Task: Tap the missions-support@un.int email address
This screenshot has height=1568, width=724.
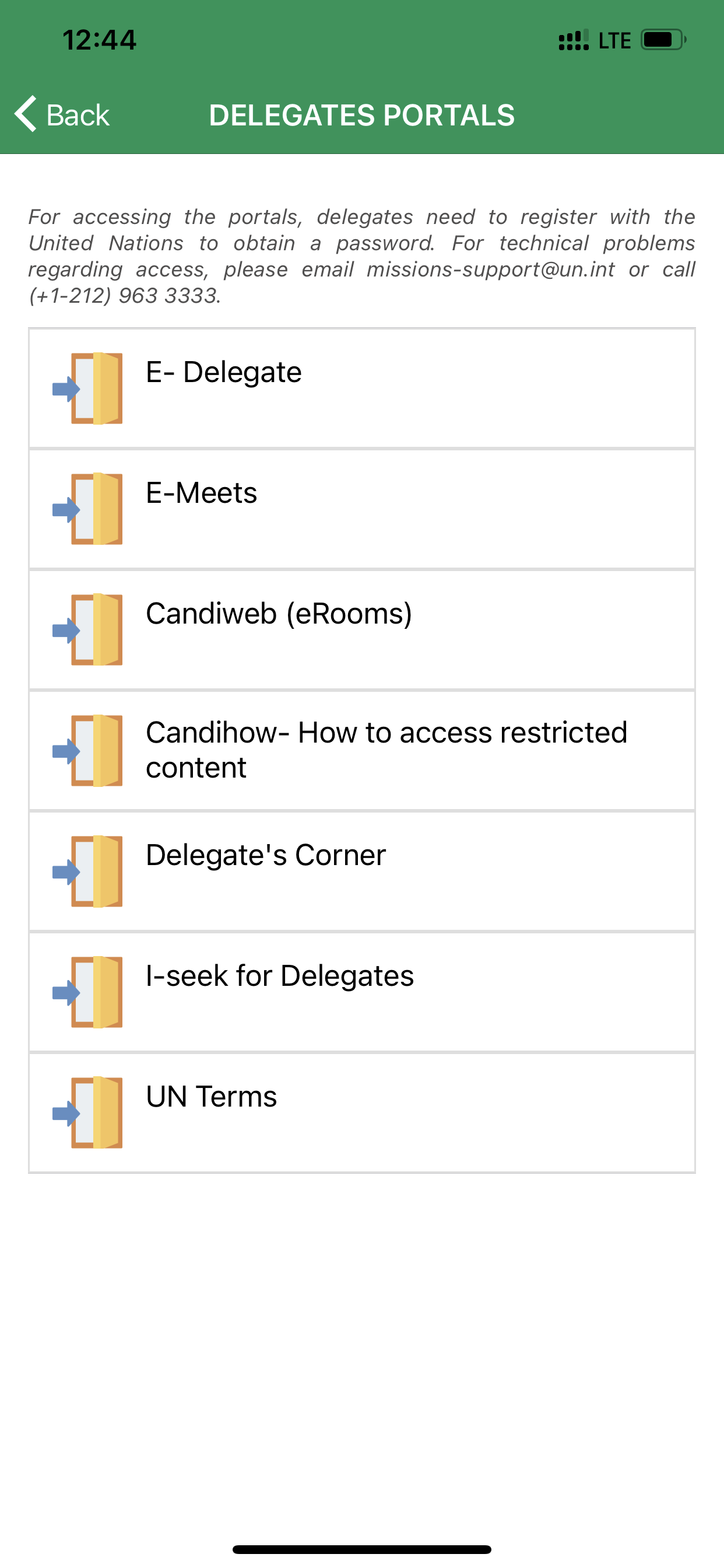Action: pyautogui.click(x=490, y=269)
